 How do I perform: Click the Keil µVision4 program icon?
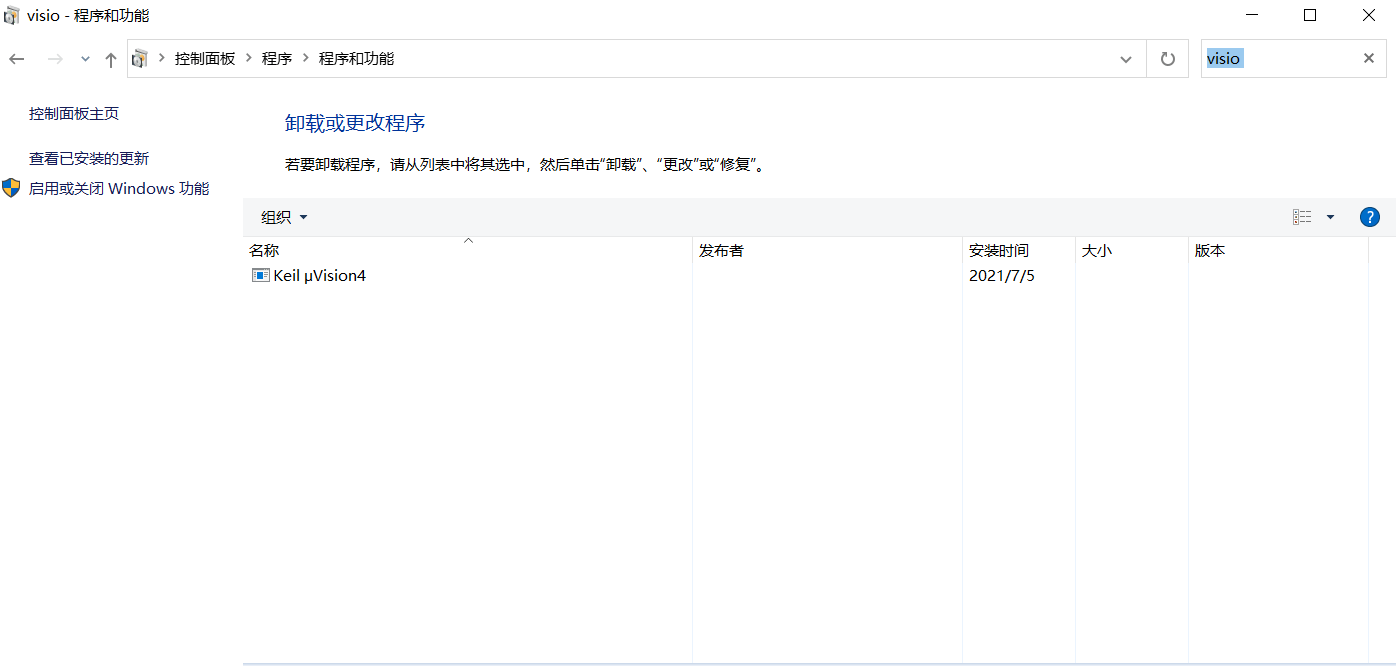260,275
